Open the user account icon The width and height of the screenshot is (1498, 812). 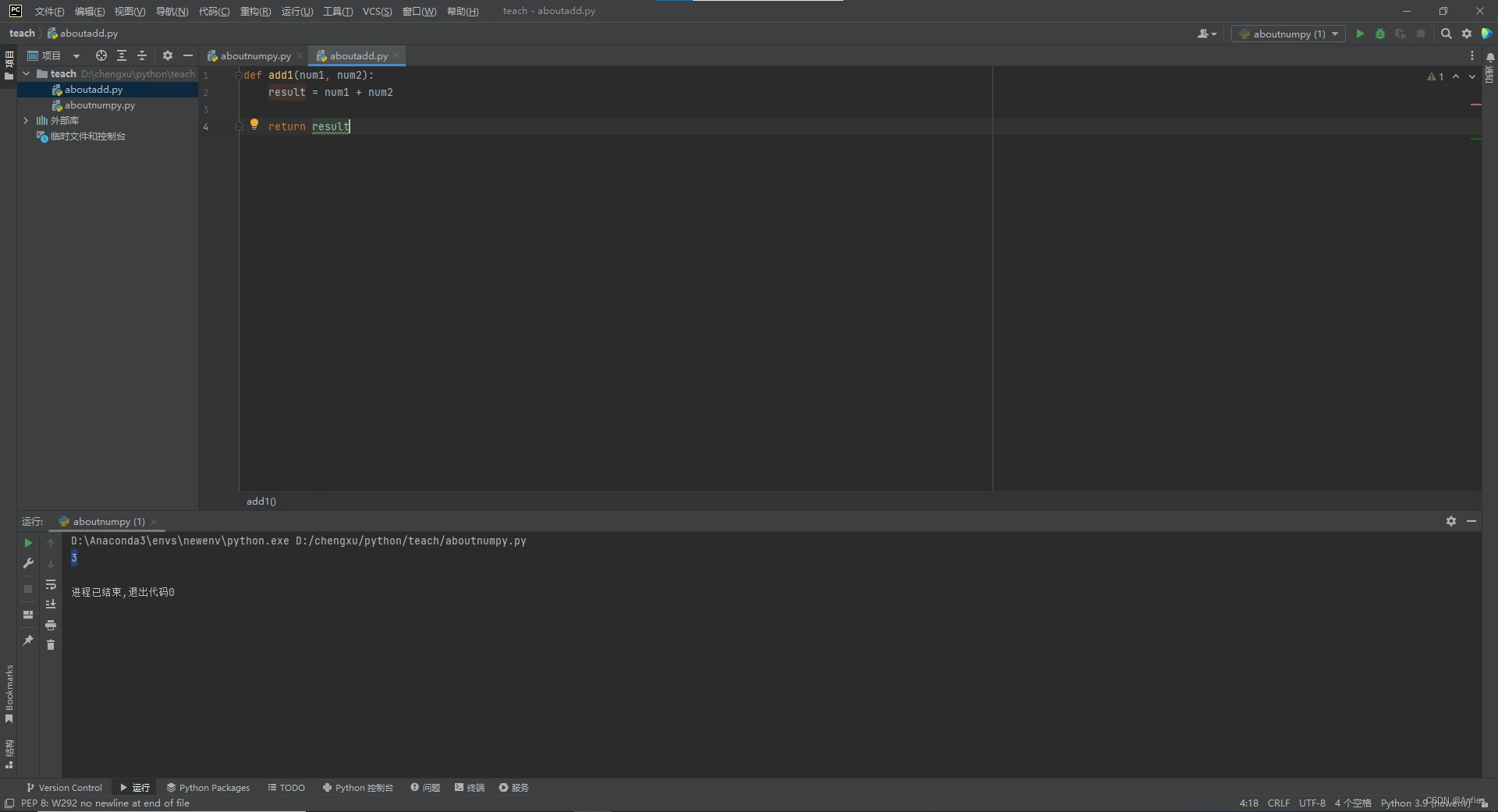click(1206, 34)
